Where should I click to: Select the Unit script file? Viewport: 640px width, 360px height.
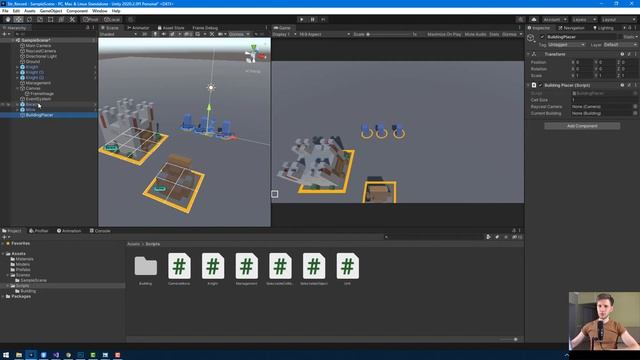(347, 269)
